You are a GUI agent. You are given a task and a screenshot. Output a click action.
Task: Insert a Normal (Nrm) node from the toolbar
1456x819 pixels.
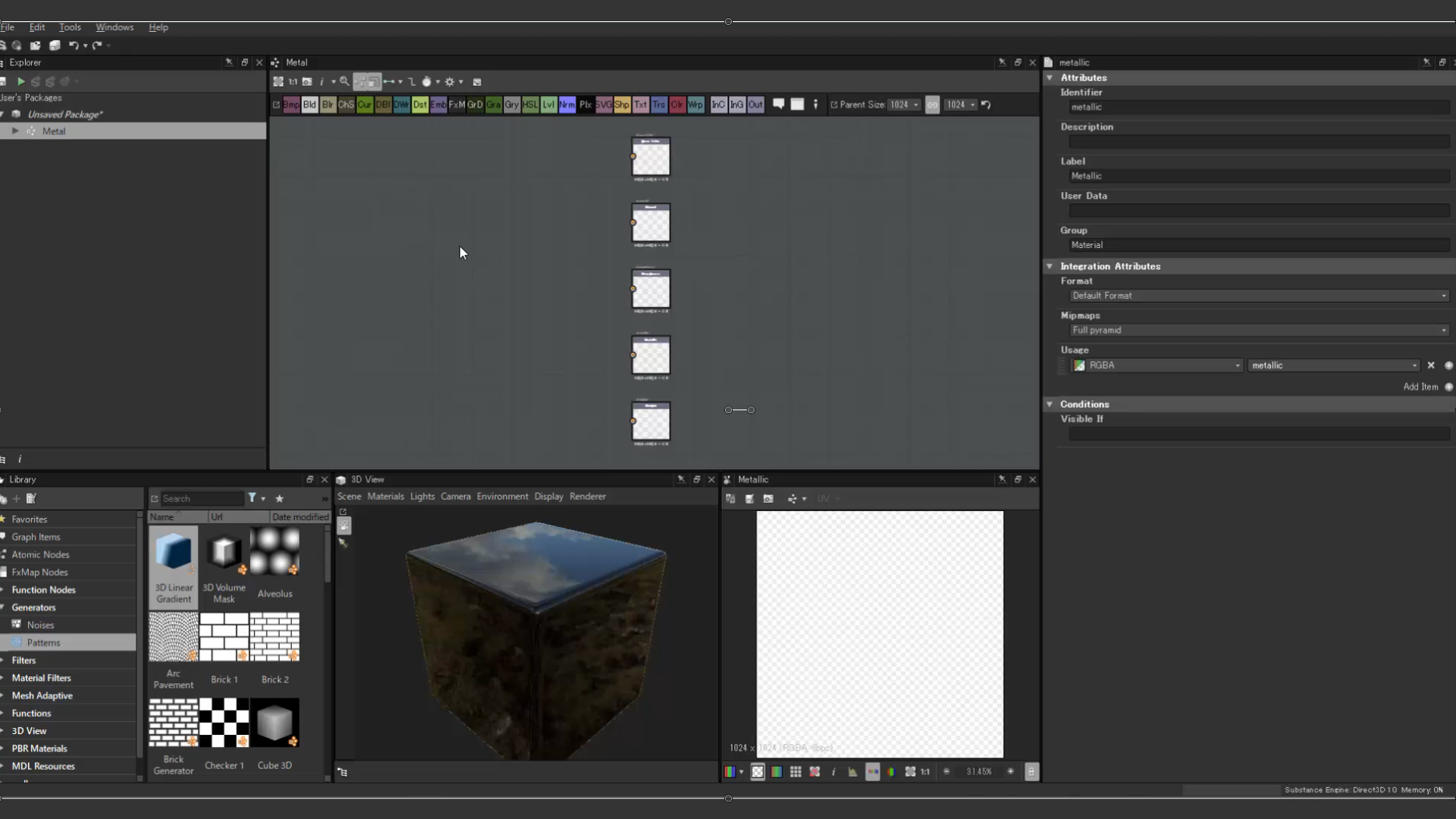(x=566, y=105)
